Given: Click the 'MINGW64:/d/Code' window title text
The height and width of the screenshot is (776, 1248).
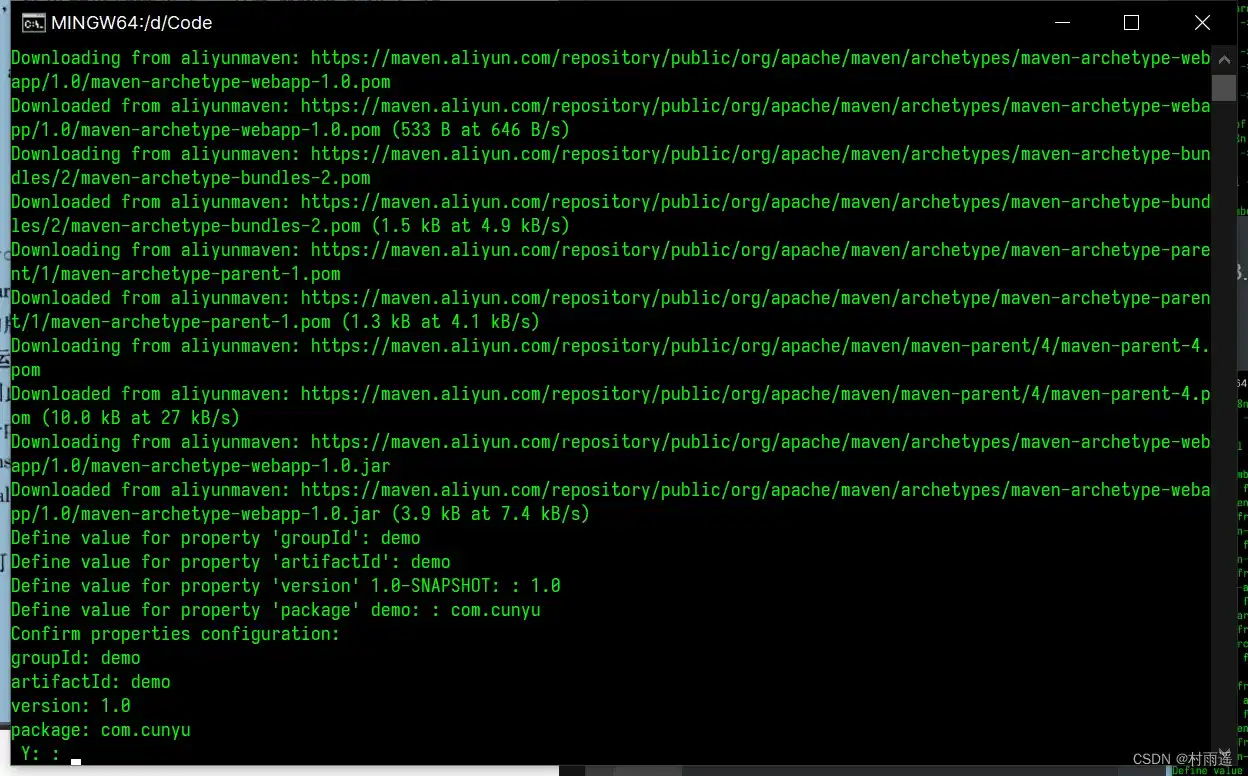Looking at the screenshot, I should coord(132,23).
